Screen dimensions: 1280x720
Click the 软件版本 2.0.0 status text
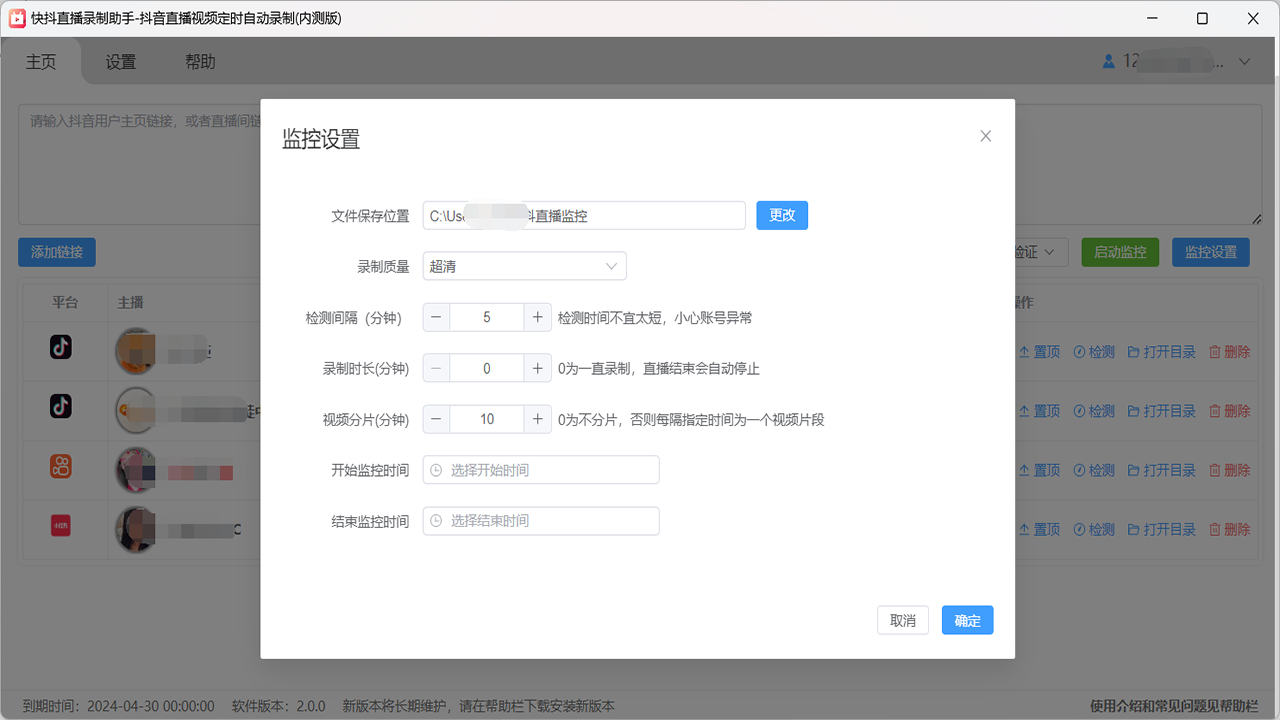[279, 706]
